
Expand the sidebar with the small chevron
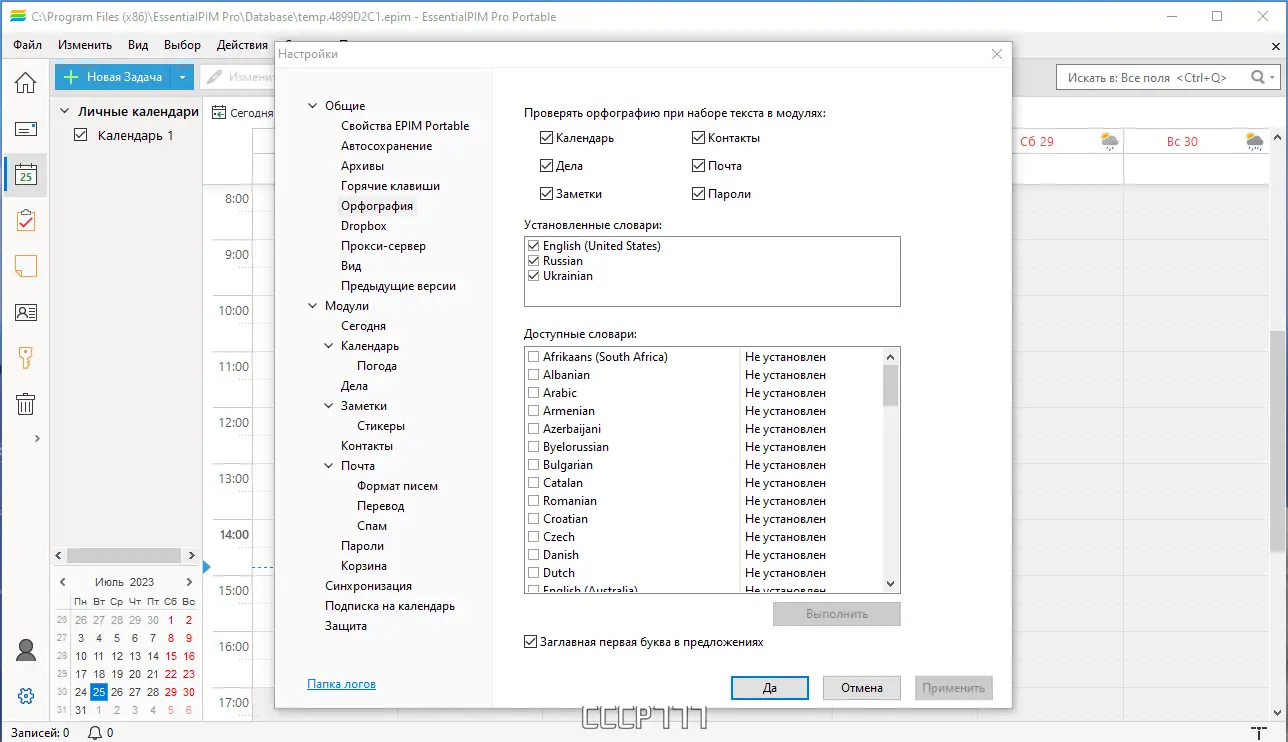(37, 438)
